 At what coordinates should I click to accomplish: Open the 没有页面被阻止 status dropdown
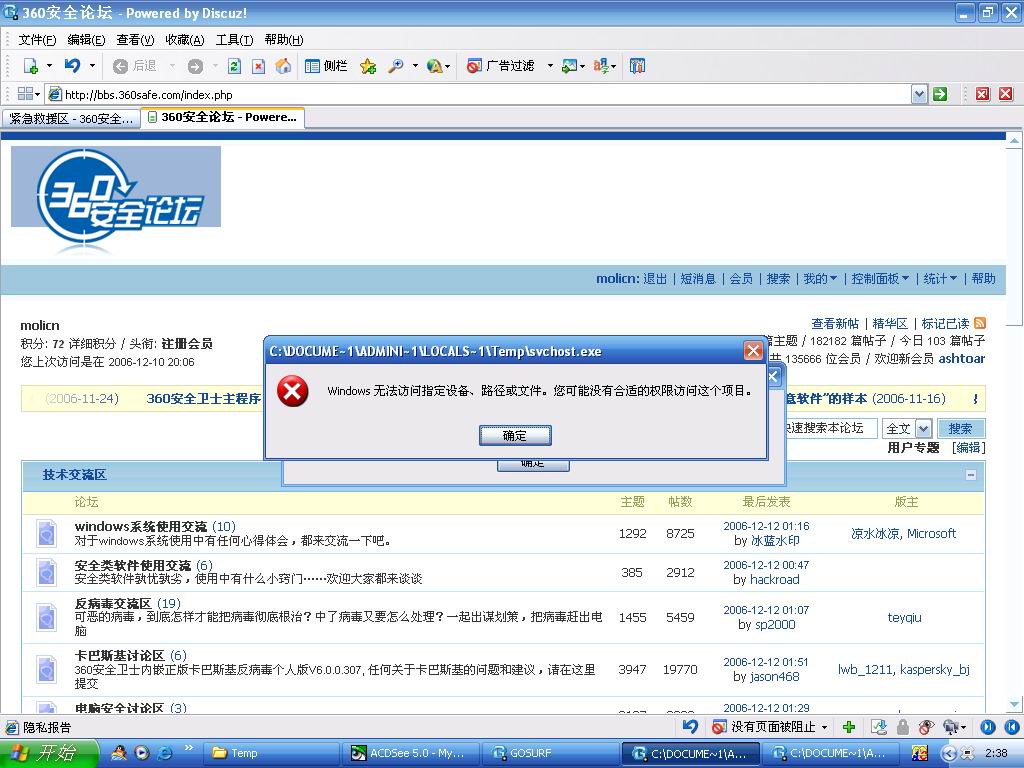click(825, 727)
